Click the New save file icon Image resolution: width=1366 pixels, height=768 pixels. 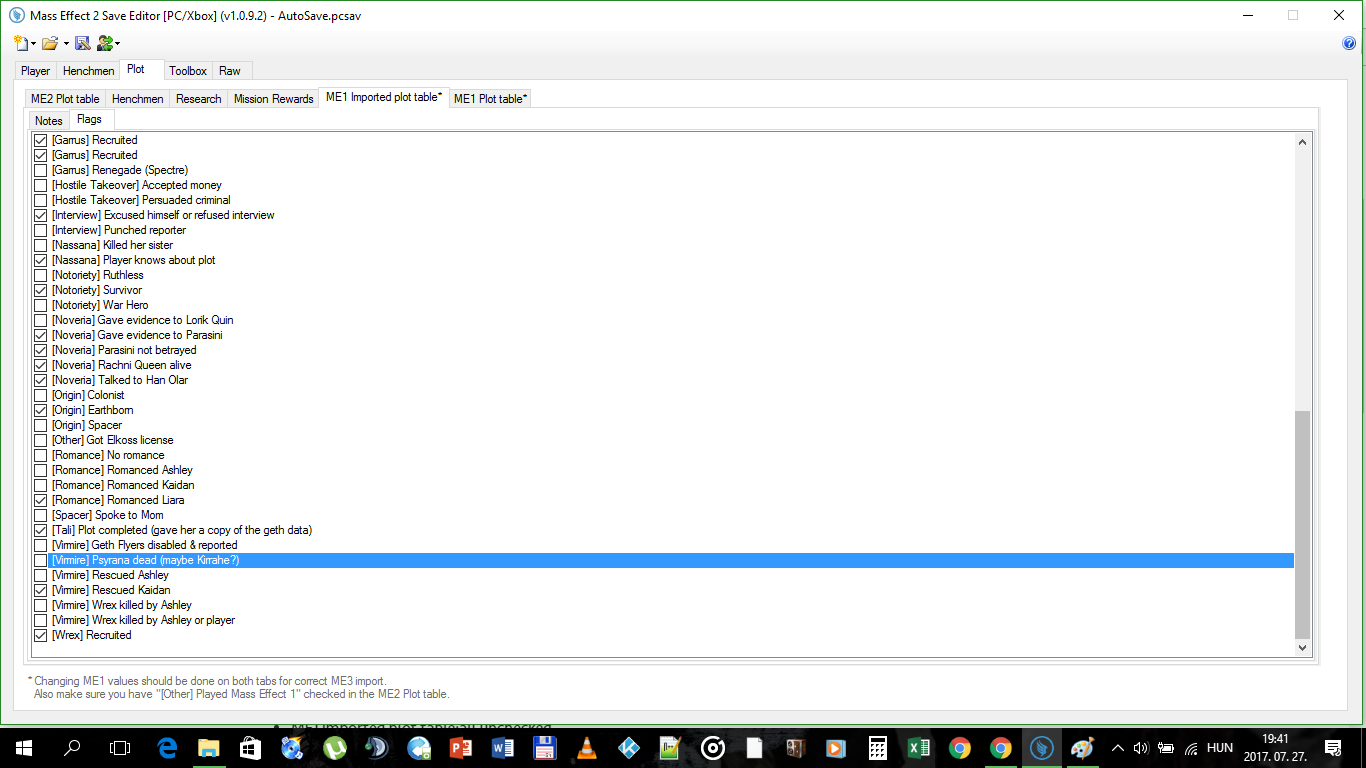tap(21, 43)
